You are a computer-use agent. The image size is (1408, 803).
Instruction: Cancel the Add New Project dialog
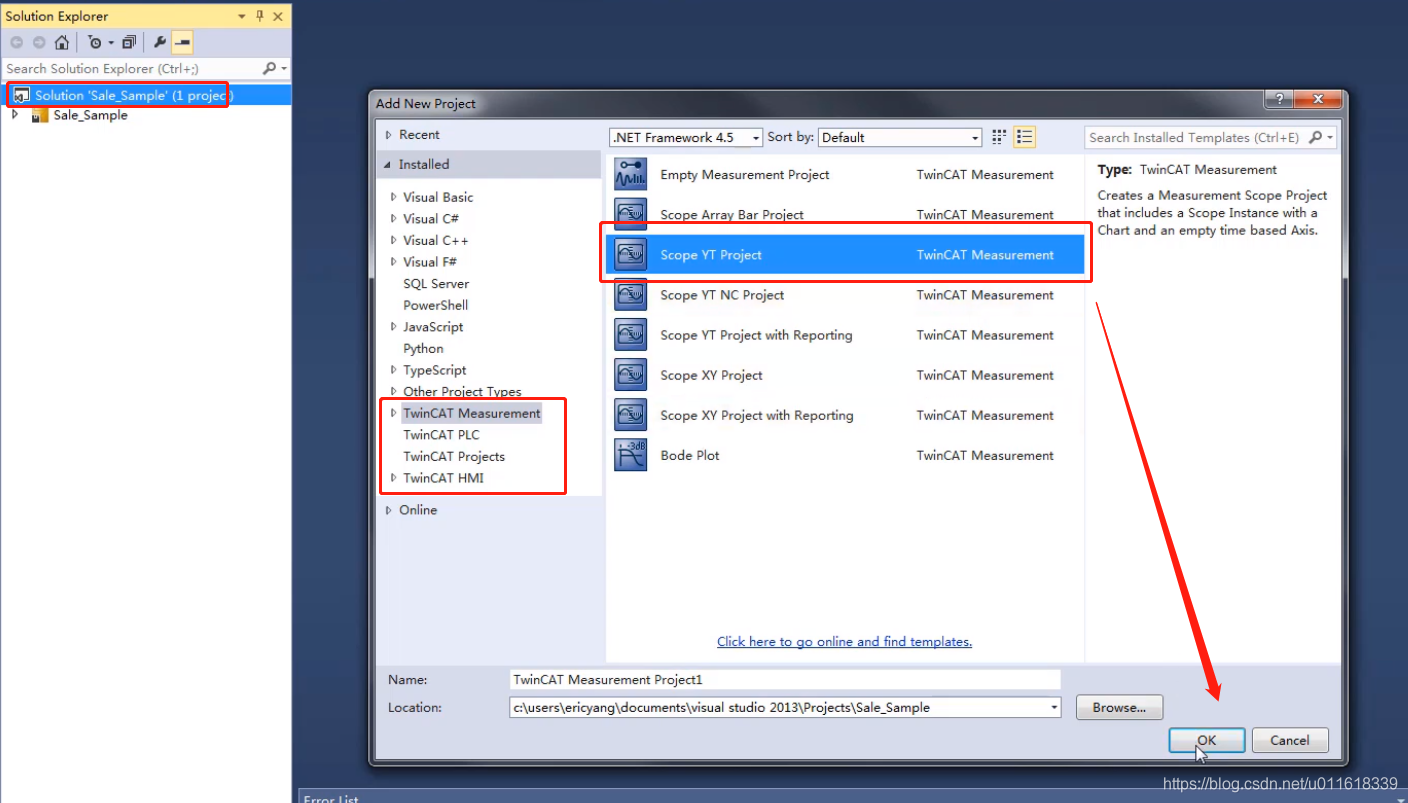coord(1289,741)
